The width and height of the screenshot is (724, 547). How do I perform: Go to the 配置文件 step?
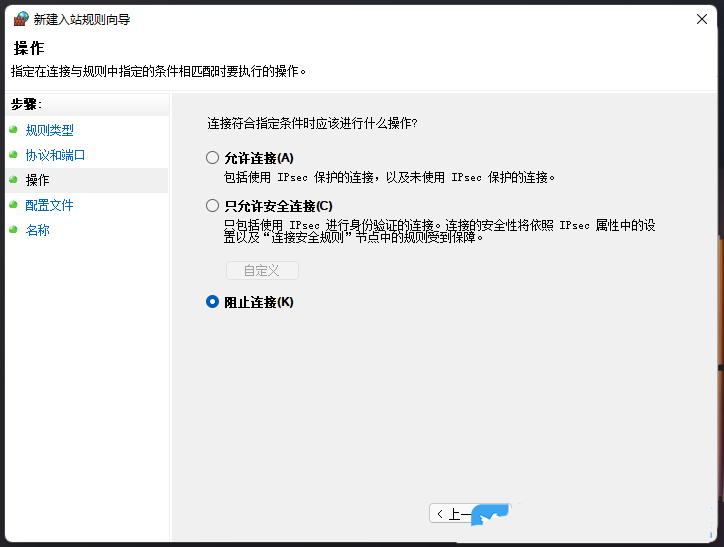click(x=49, y=205)
